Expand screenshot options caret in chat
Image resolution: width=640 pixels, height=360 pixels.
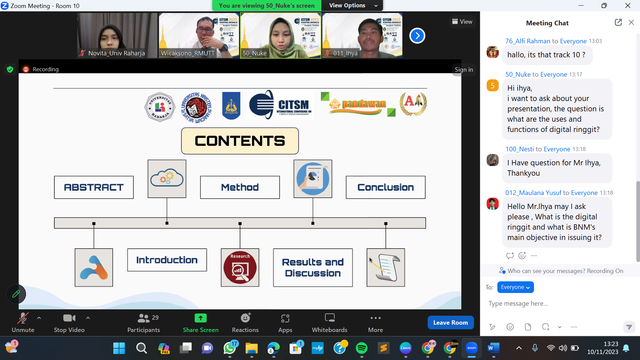tap(560, 327)
